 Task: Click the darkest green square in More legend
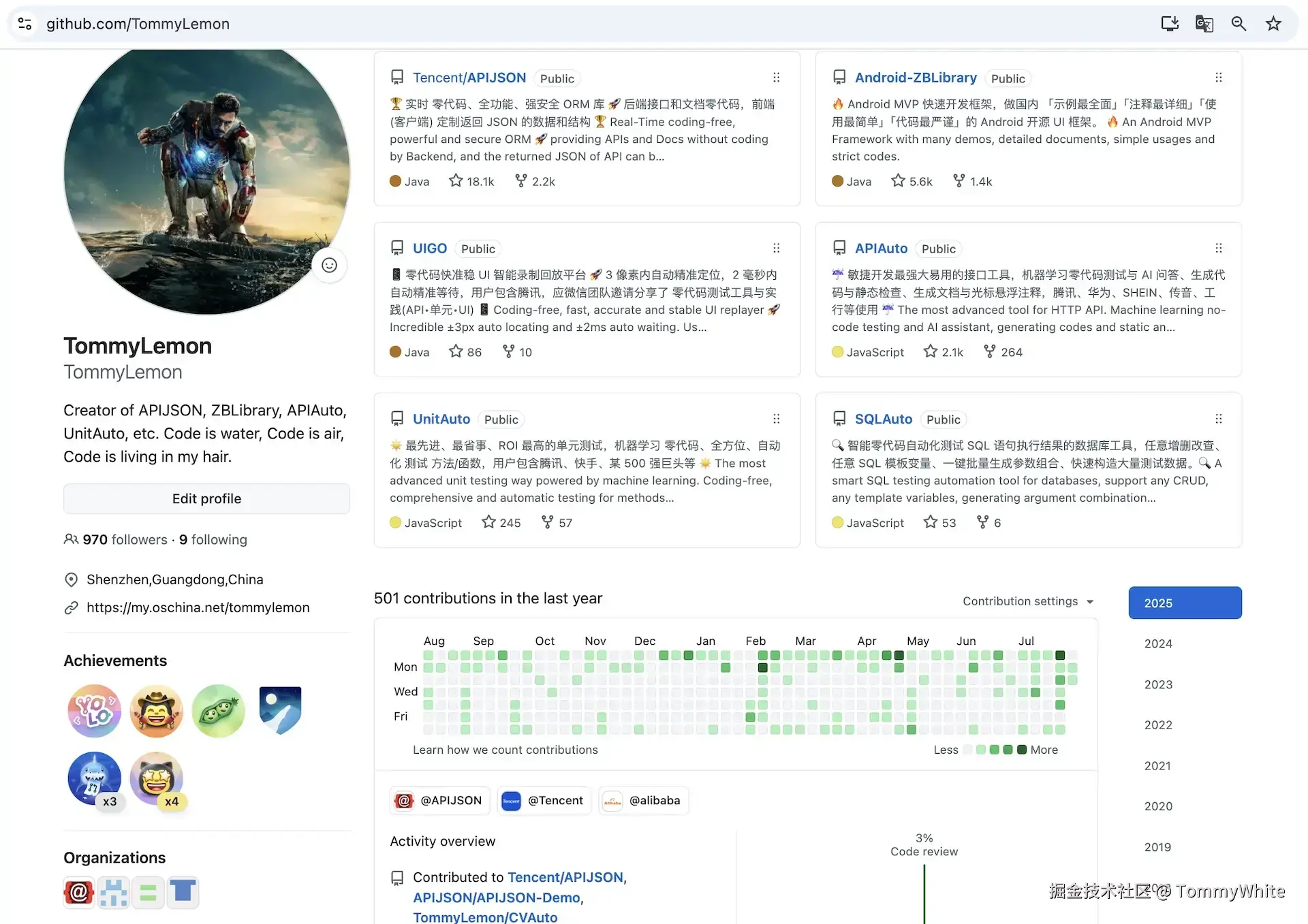point(1021,750)
